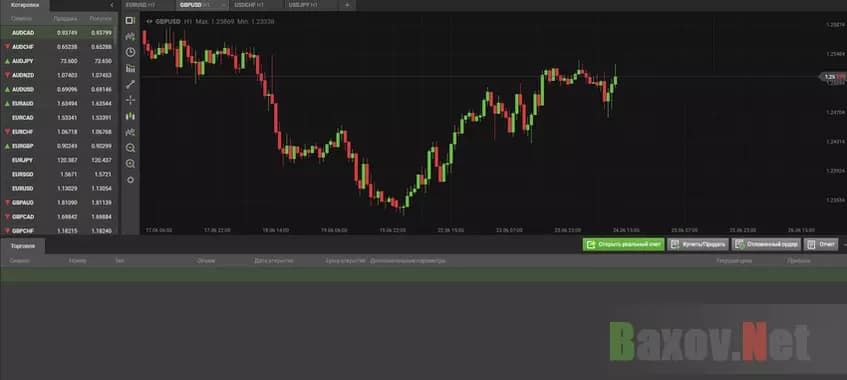Select the GBPCAD symbol row
The width and height of the screenshot is (847, 380).
tap(57, 216)
